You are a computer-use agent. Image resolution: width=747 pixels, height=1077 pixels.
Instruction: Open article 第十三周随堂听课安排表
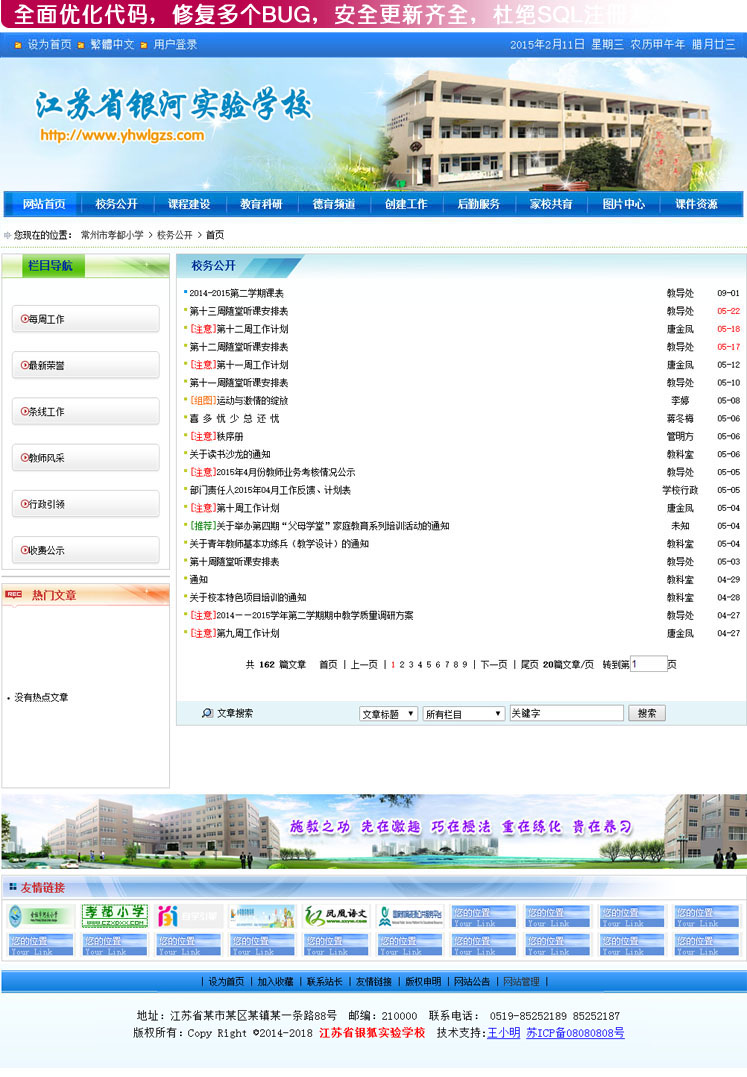[239, 311]
